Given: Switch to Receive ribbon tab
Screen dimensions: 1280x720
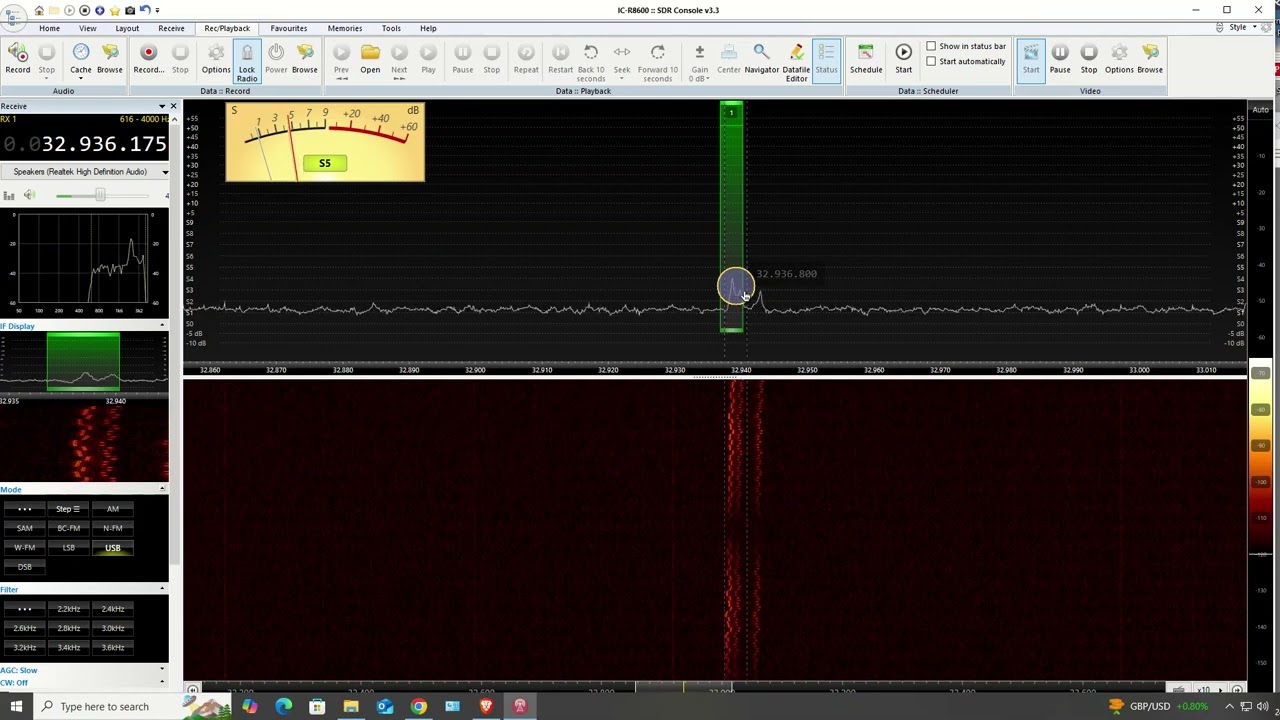Looking at the screenshot, I should point(171,28).
